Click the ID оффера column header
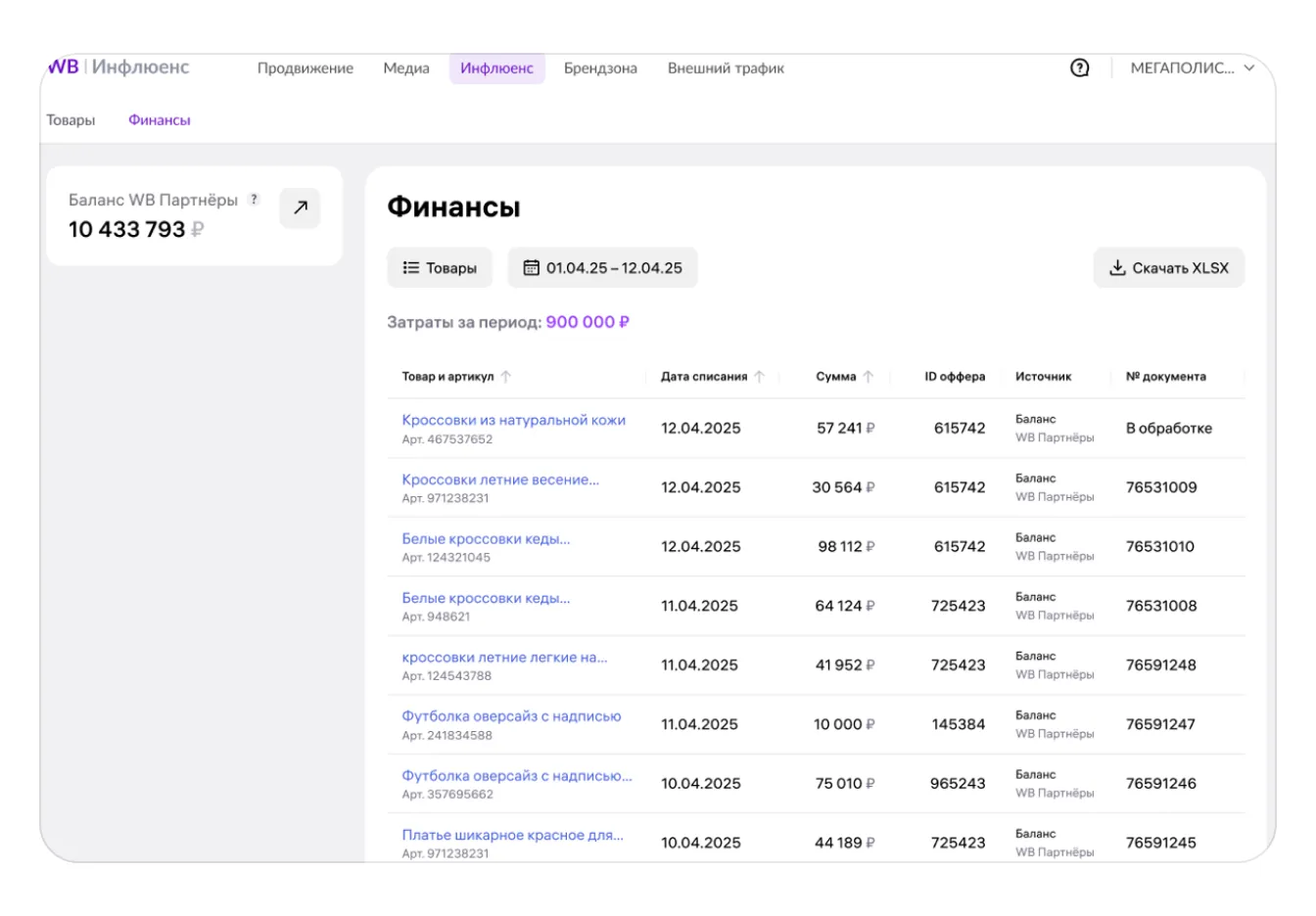1316x916 pixels. (955, 376)
